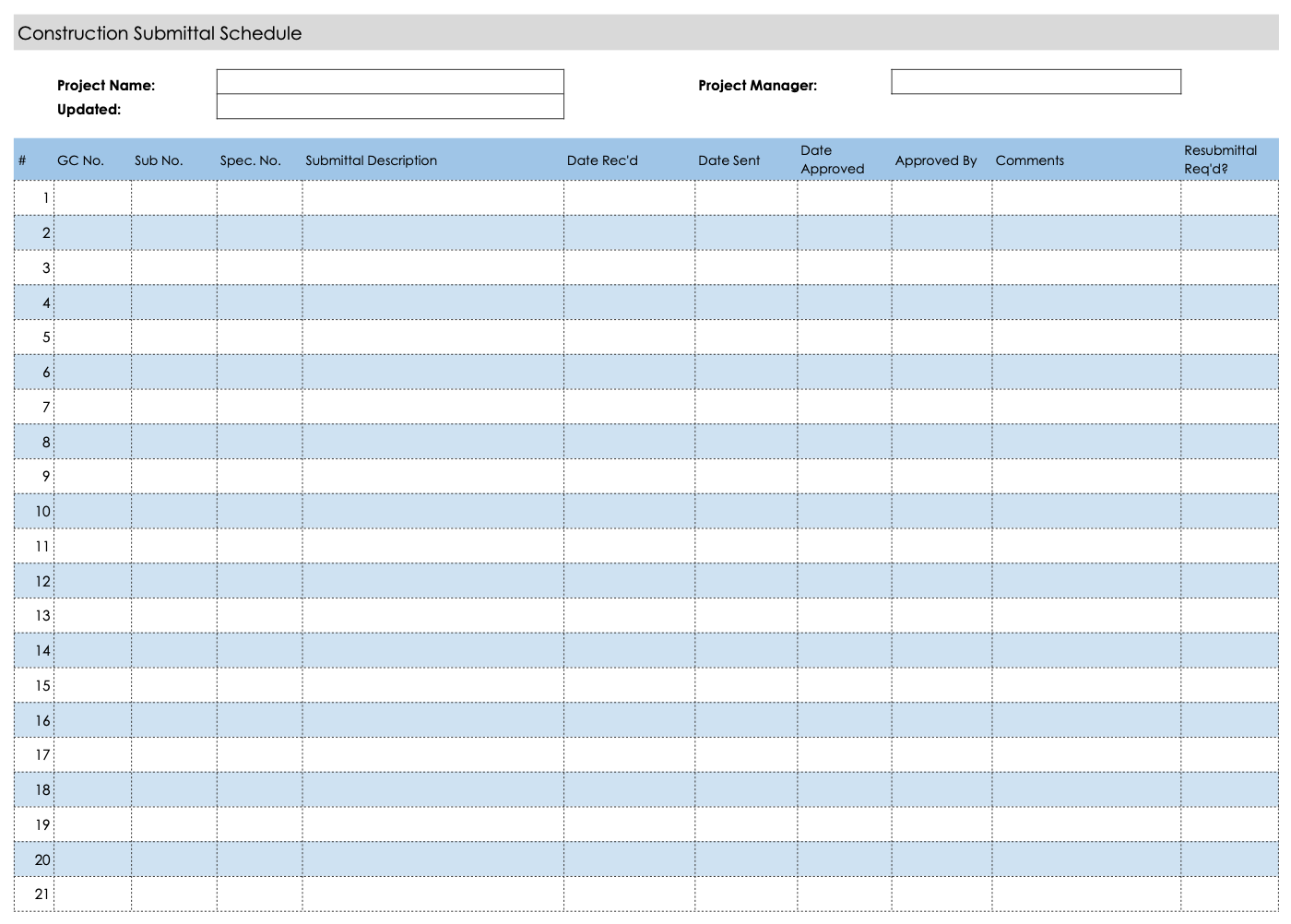This screenshot has width=1291, height=924.
Task: Click the Construction Submittal Schedule title
Action: click(160, 32)
